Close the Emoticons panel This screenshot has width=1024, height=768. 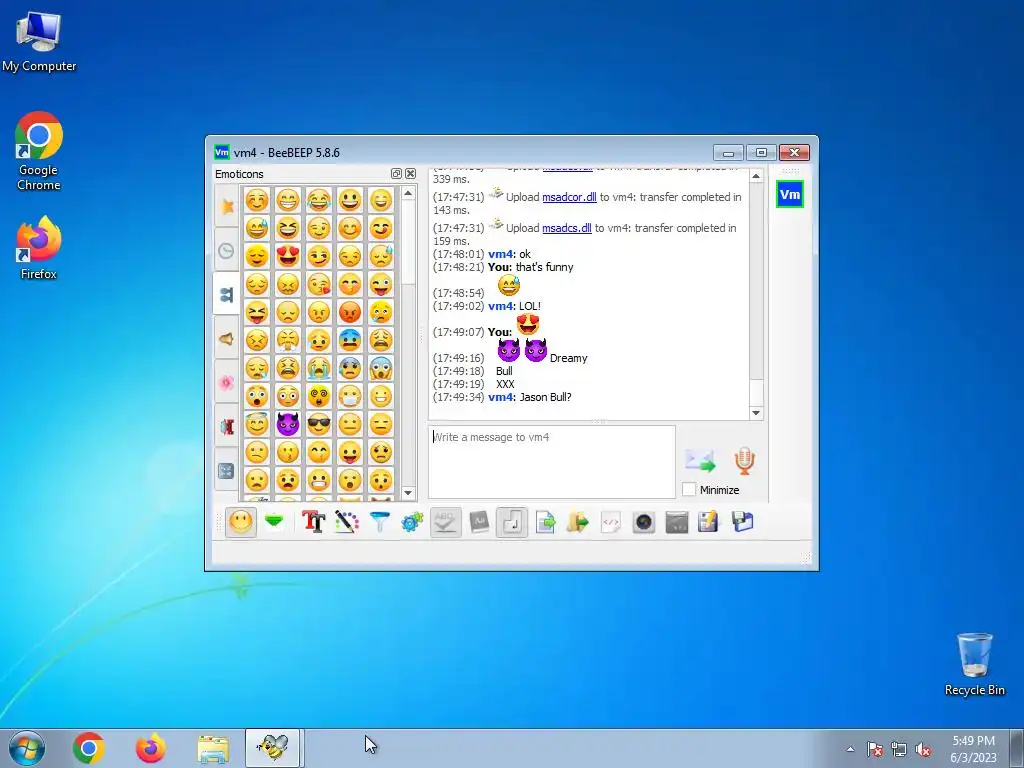click(x=410, y=174)
